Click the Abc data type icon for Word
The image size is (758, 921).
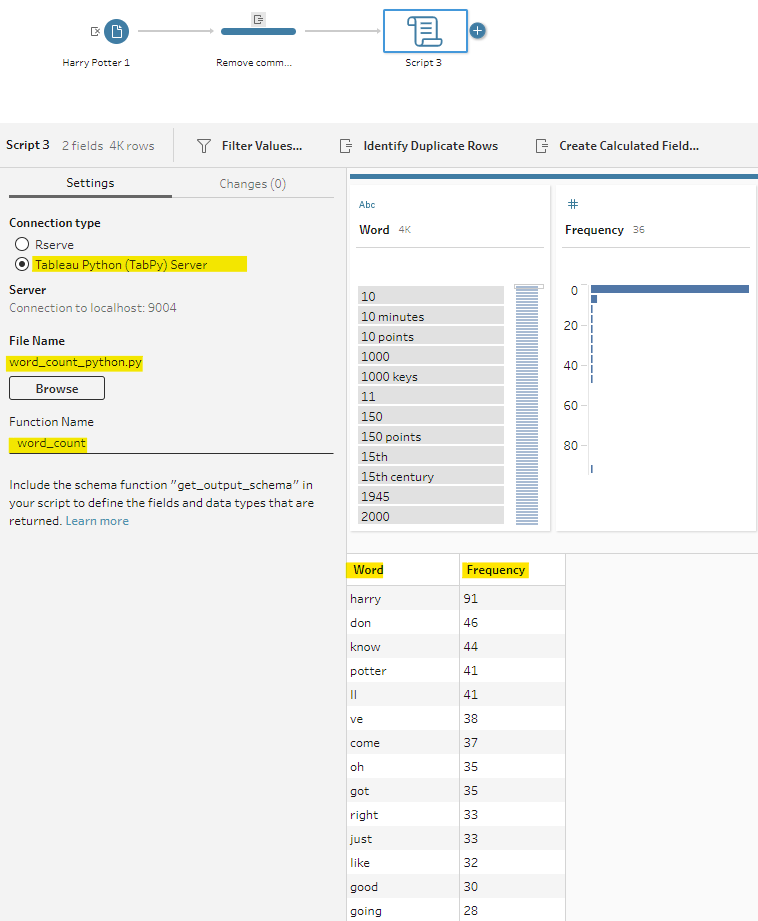(367, 204)
